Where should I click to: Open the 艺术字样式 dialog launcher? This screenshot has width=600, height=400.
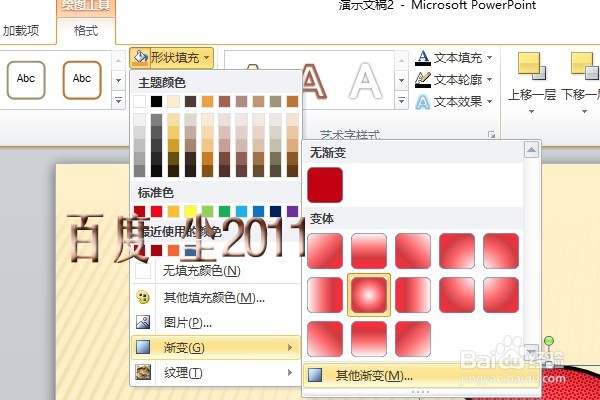pos(491,135)
